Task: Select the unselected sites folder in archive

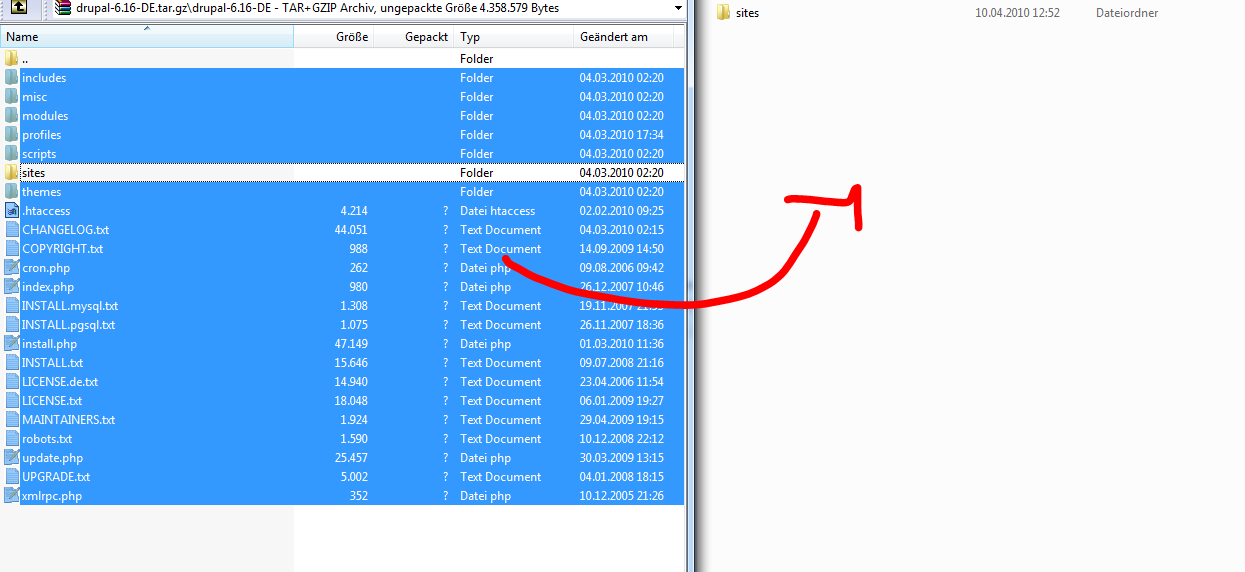Action: pyautogui.click(x=34, y=173)
